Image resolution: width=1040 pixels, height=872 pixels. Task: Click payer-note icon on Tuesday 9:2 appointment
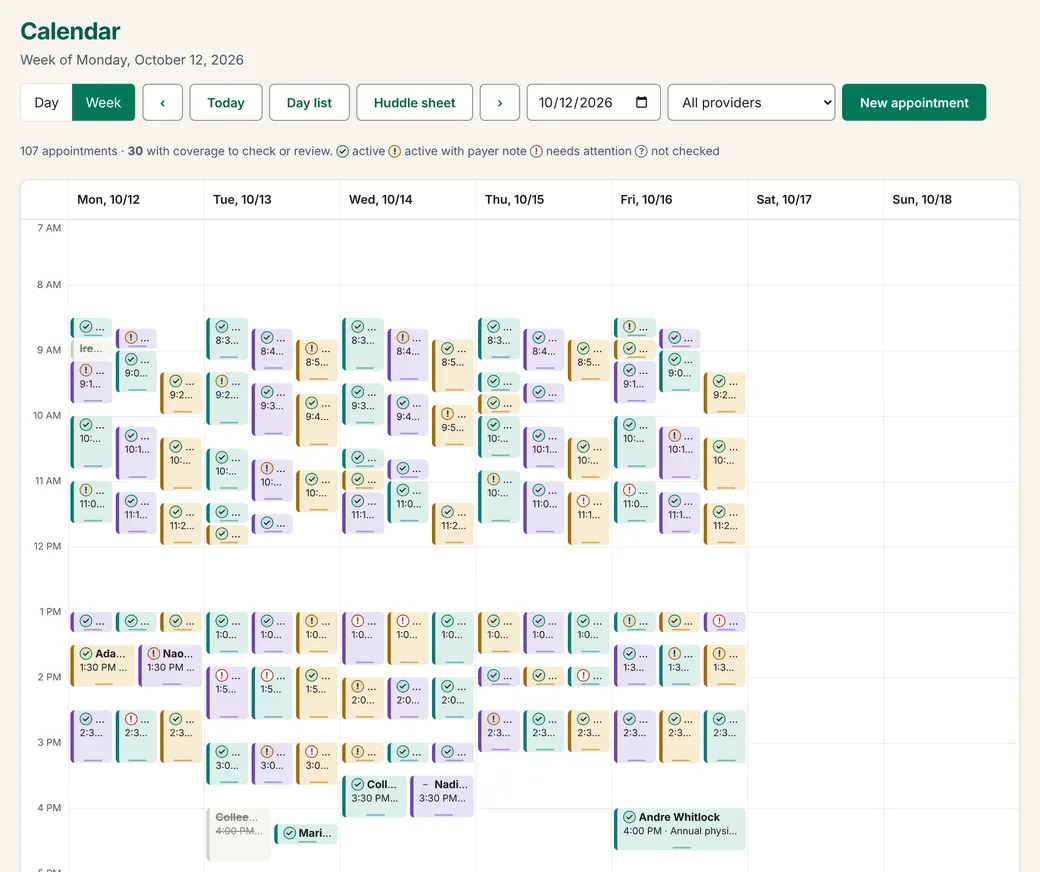[x=222, y=381]
